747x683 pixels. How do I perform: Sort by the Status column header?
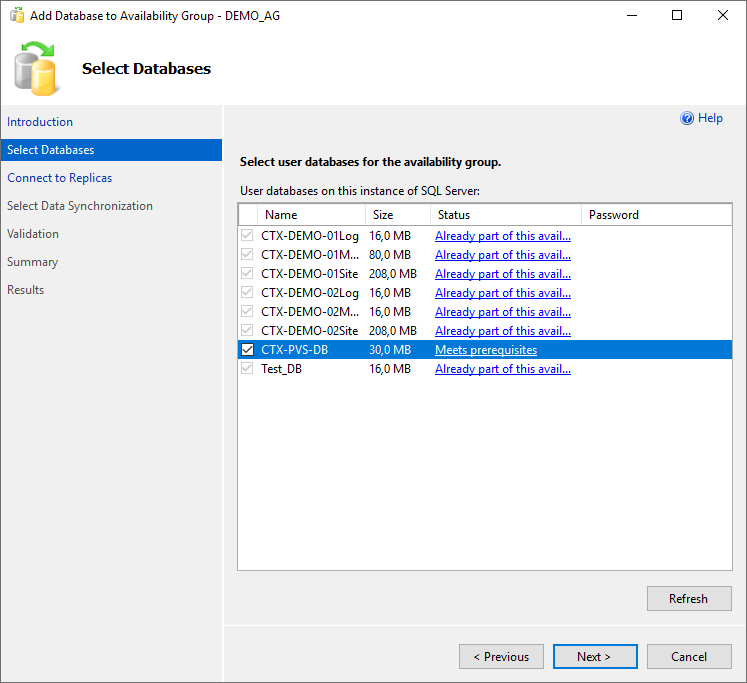(x=506, y=215)
